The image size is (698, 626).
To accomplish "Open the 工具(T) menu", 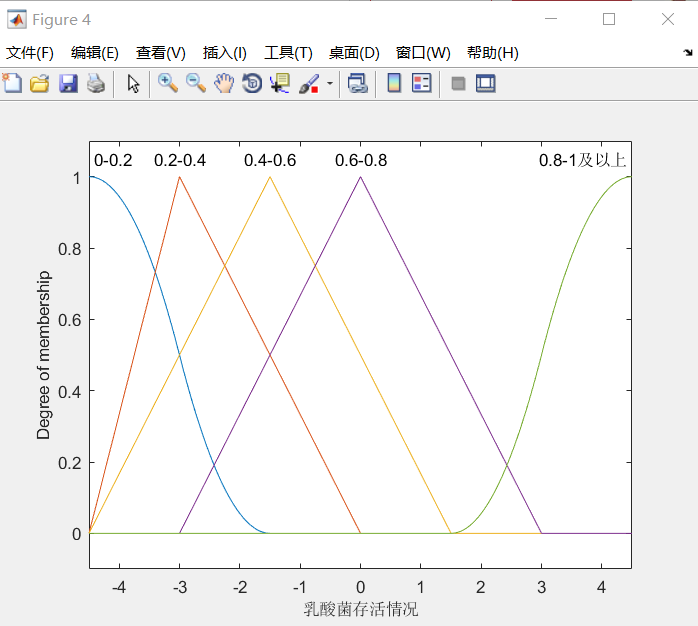I will (x=288, y=53).
